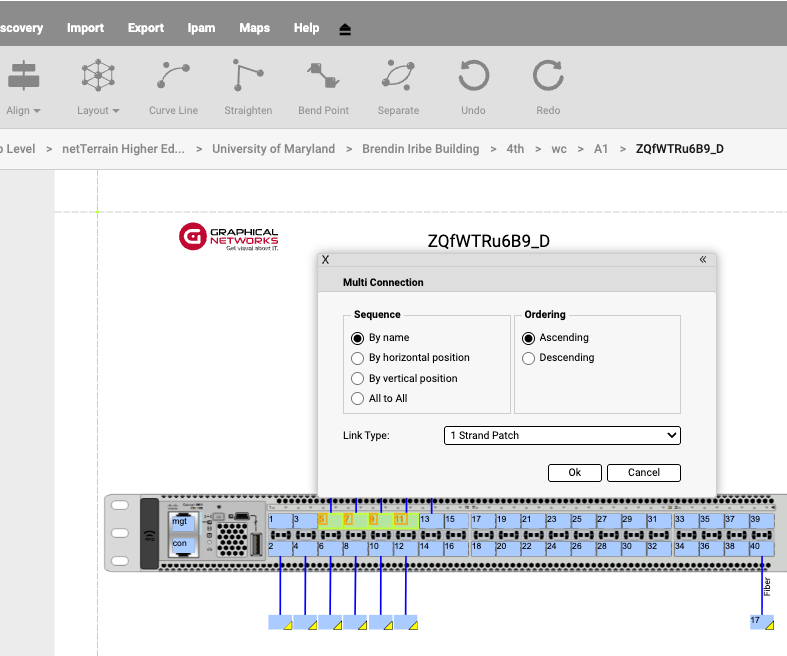Click the Cancel button
787x656 pixels.
644,473
